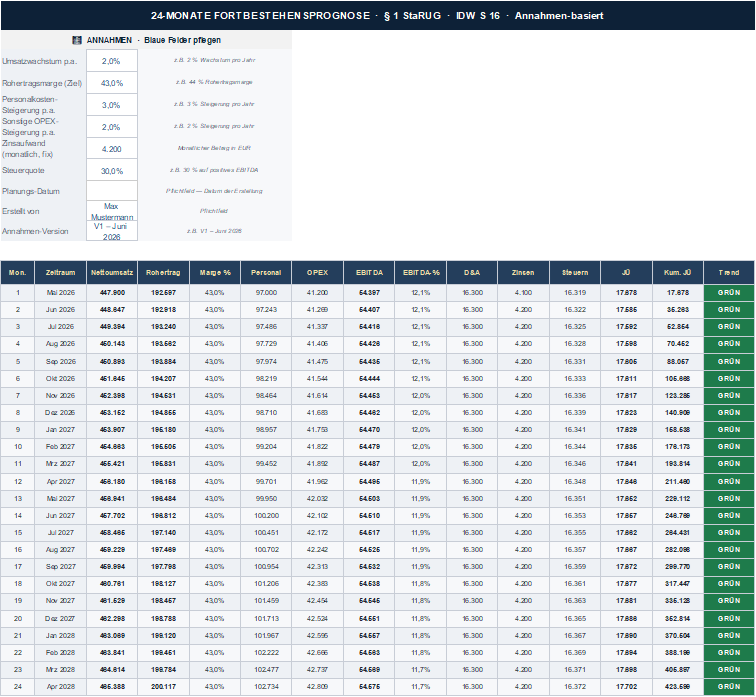Screen dimensions: 756x697
Task: Click the 'Mai 2026' Zeitraum cell
Action: tap(60, 293)
